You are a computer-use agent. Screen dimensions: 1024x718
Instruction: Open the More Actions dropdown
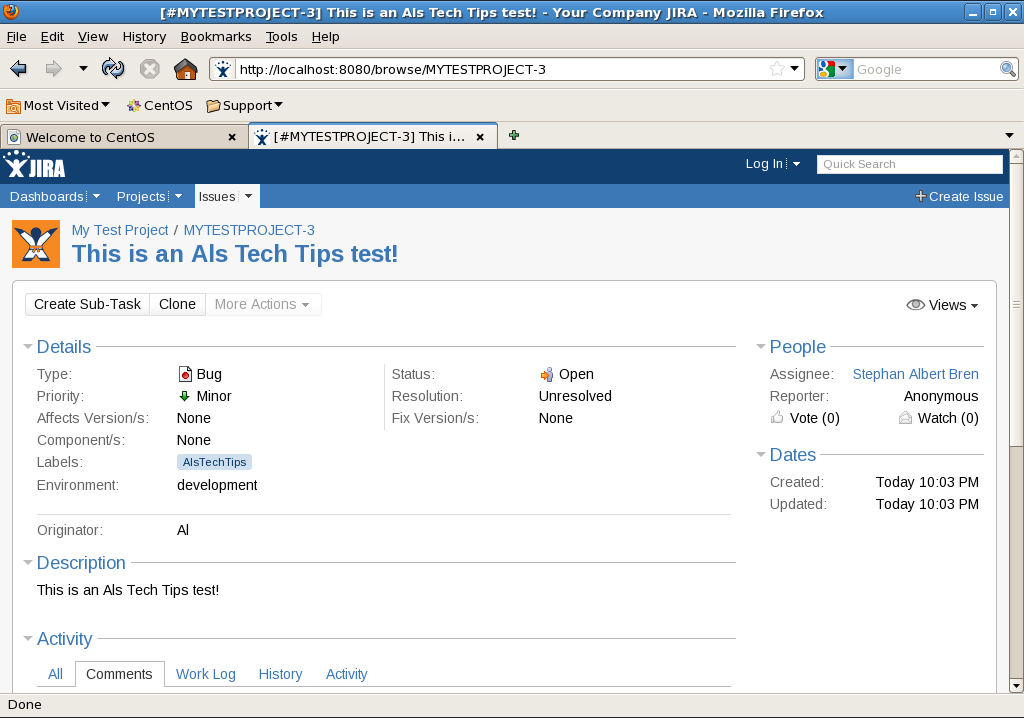tap(263, 304)
